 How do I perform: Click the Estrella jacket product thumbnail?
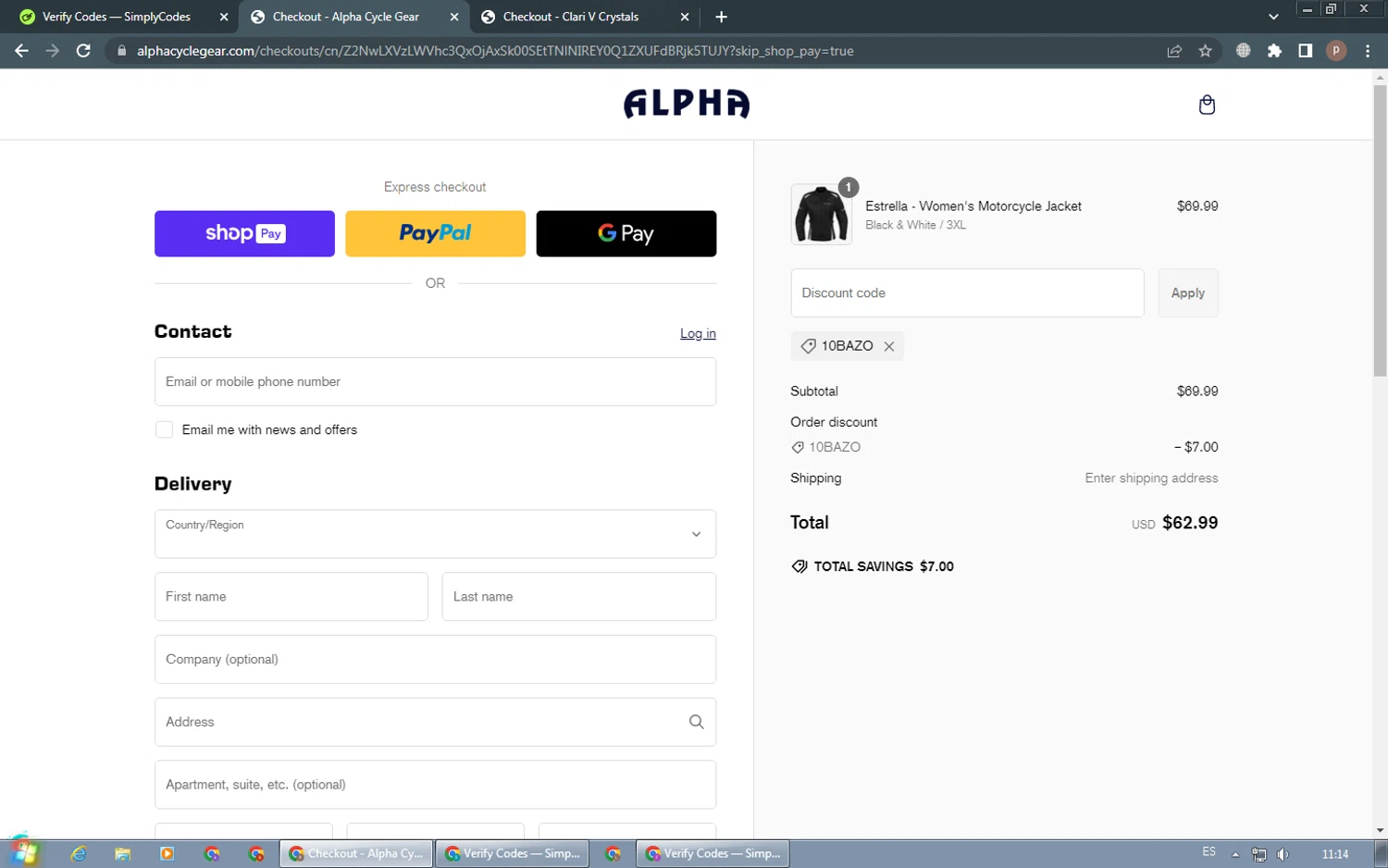point(821,215)
